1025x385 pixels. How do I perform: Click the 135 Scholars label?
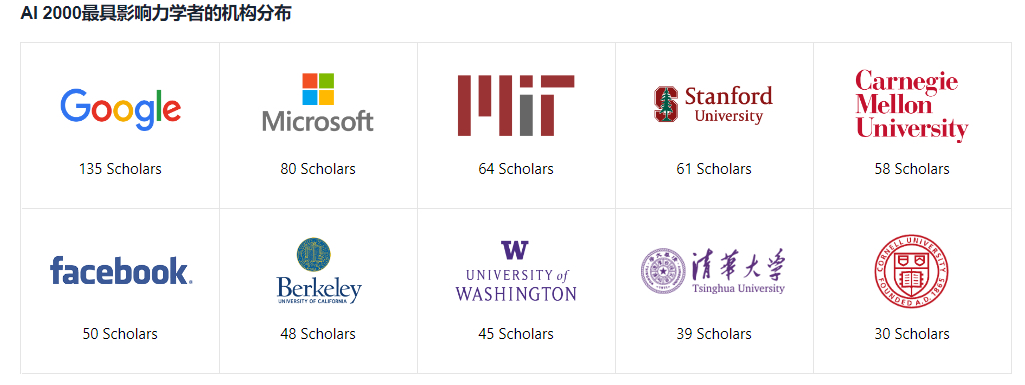pos(120,169)
